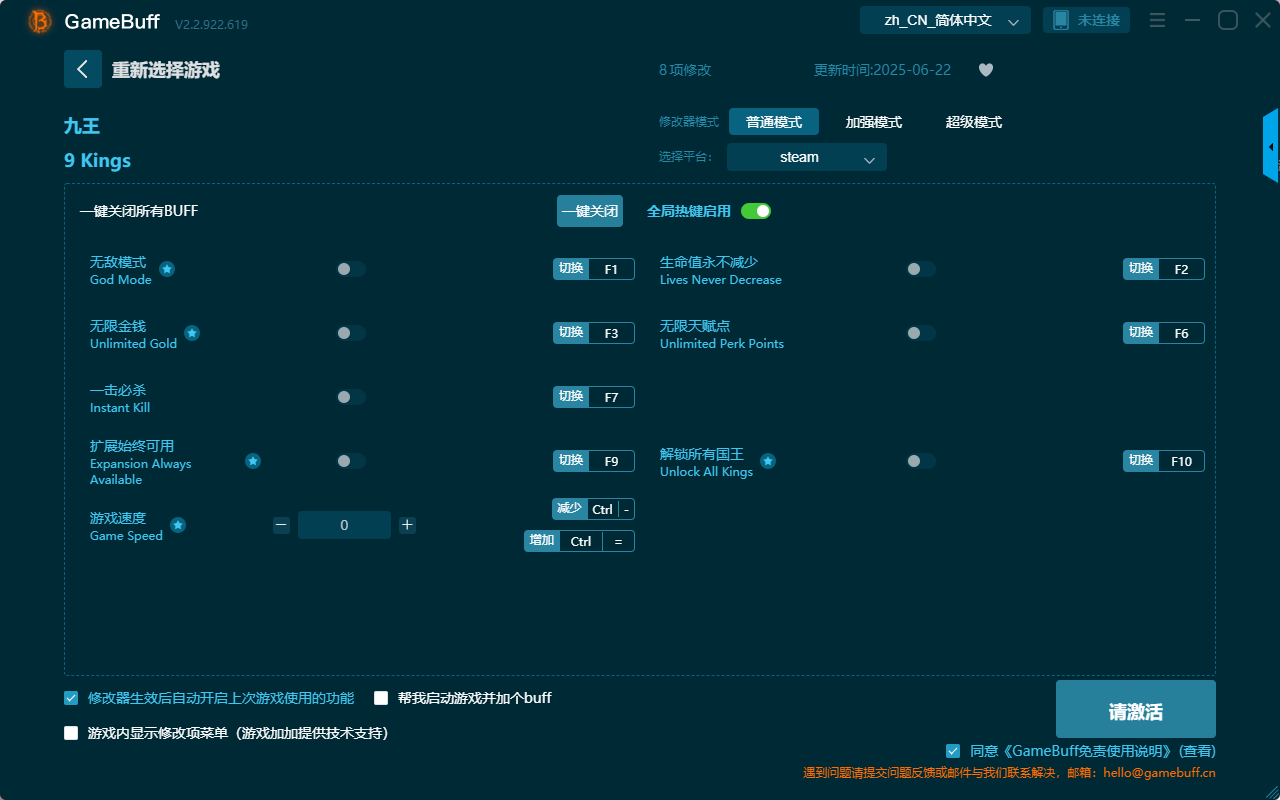Click the Game Speed value input field
This screenshot has height=800, width=1280.
tap(344, 524)
